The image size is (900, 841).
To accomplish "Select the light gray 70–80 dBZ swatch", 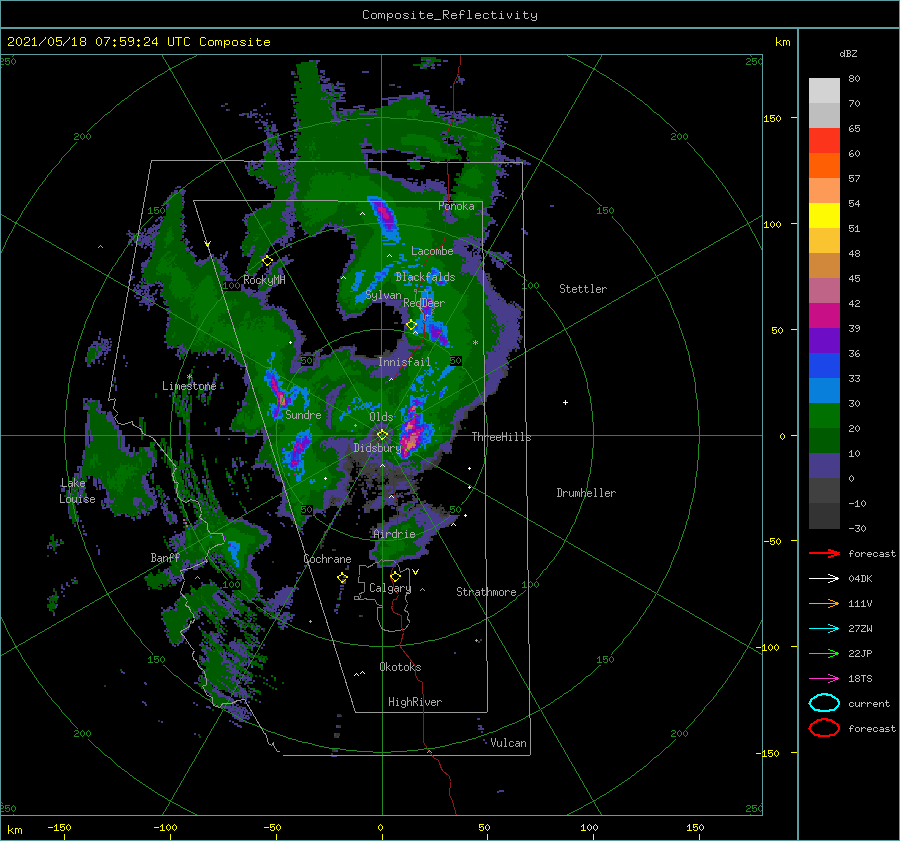I will [x=824, y=91].
